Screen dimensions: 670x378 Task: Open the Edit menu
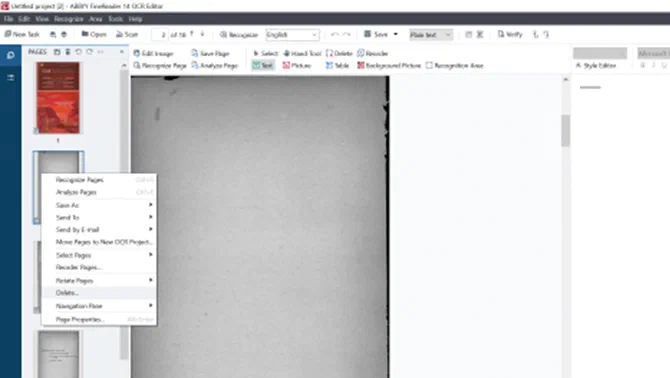coord(24,19)
